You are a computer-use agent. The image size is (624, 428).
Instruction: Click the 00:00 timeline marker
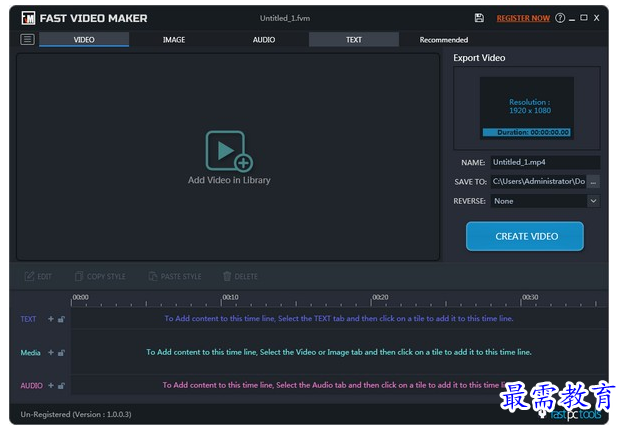click(80, 297)
